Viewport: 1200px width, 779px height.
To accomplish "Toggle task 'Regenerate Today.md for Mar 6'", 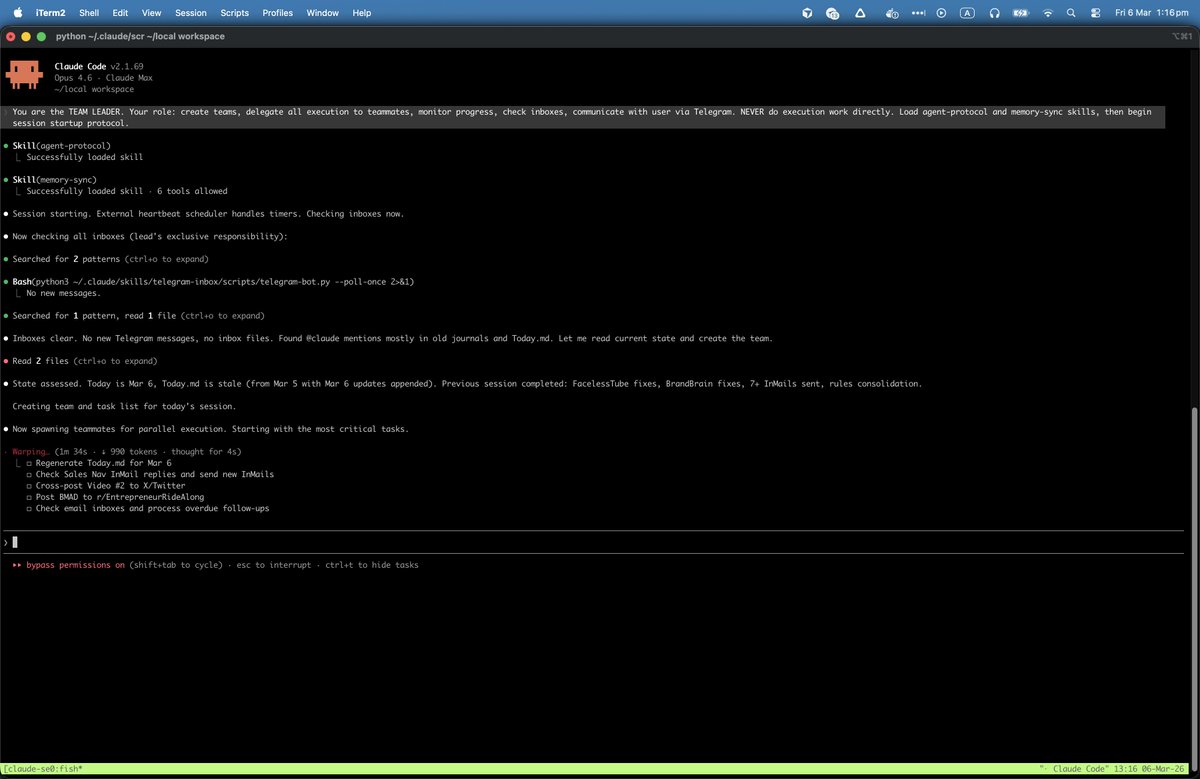I will click(98, 463).
